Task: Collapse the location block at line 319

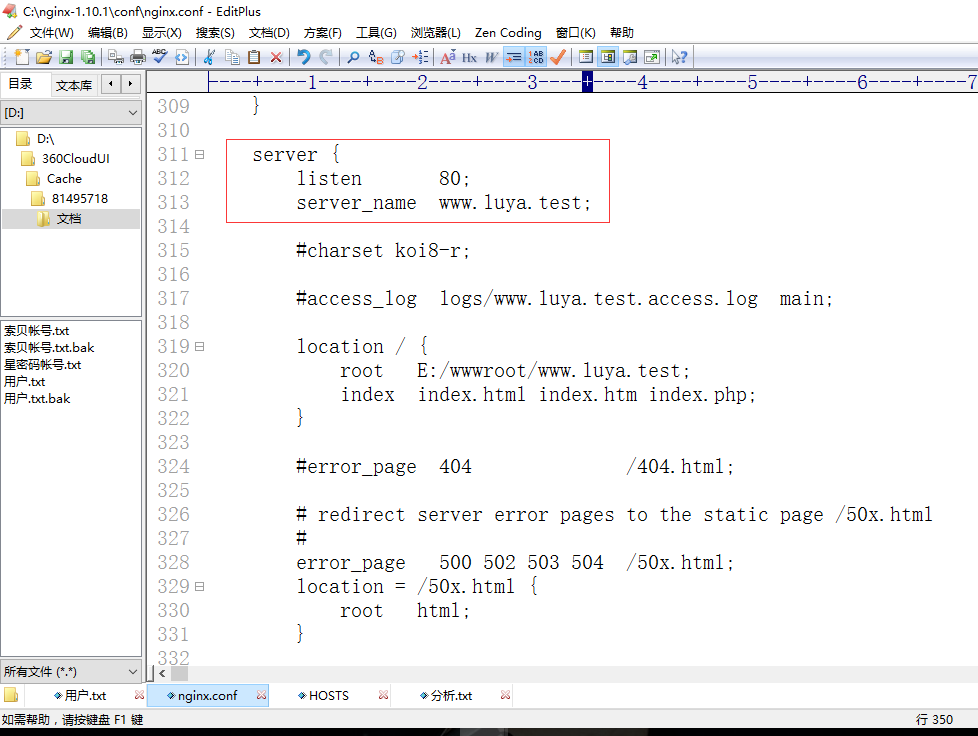Action: click(x=199, y=347)
